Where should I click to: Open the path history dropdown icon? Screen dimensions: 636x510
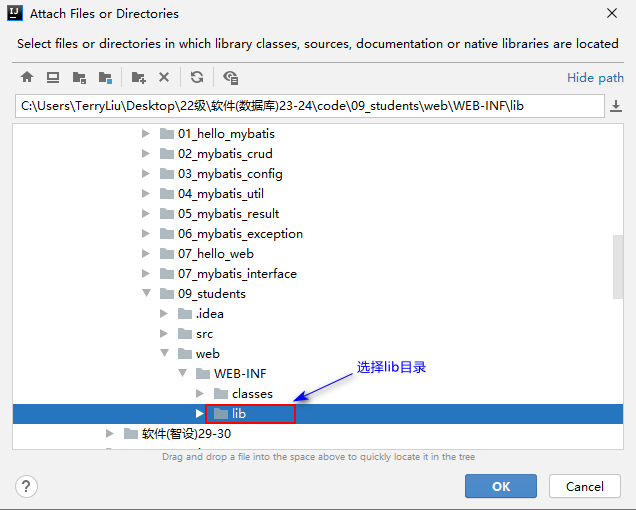[616, 106]
